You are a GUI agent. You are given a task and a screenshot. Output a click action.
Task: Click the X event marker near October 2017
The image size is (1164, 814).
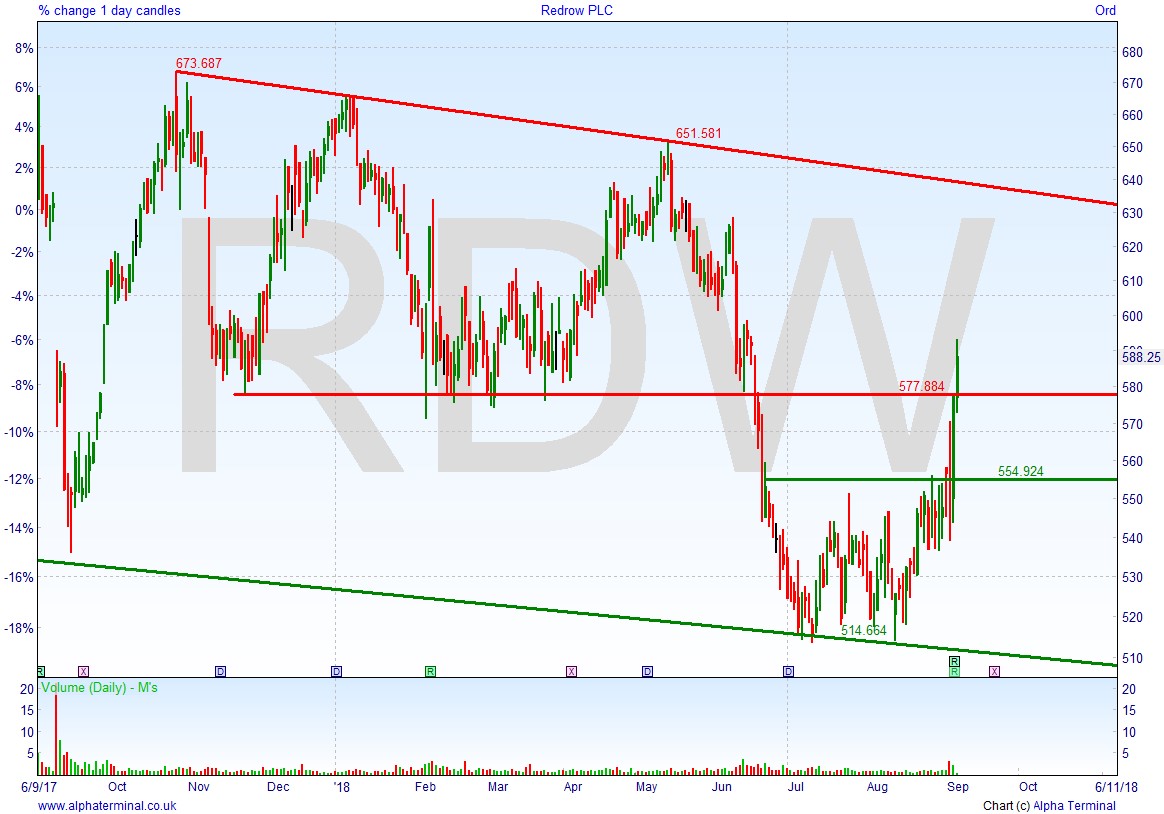click(83, 672)
